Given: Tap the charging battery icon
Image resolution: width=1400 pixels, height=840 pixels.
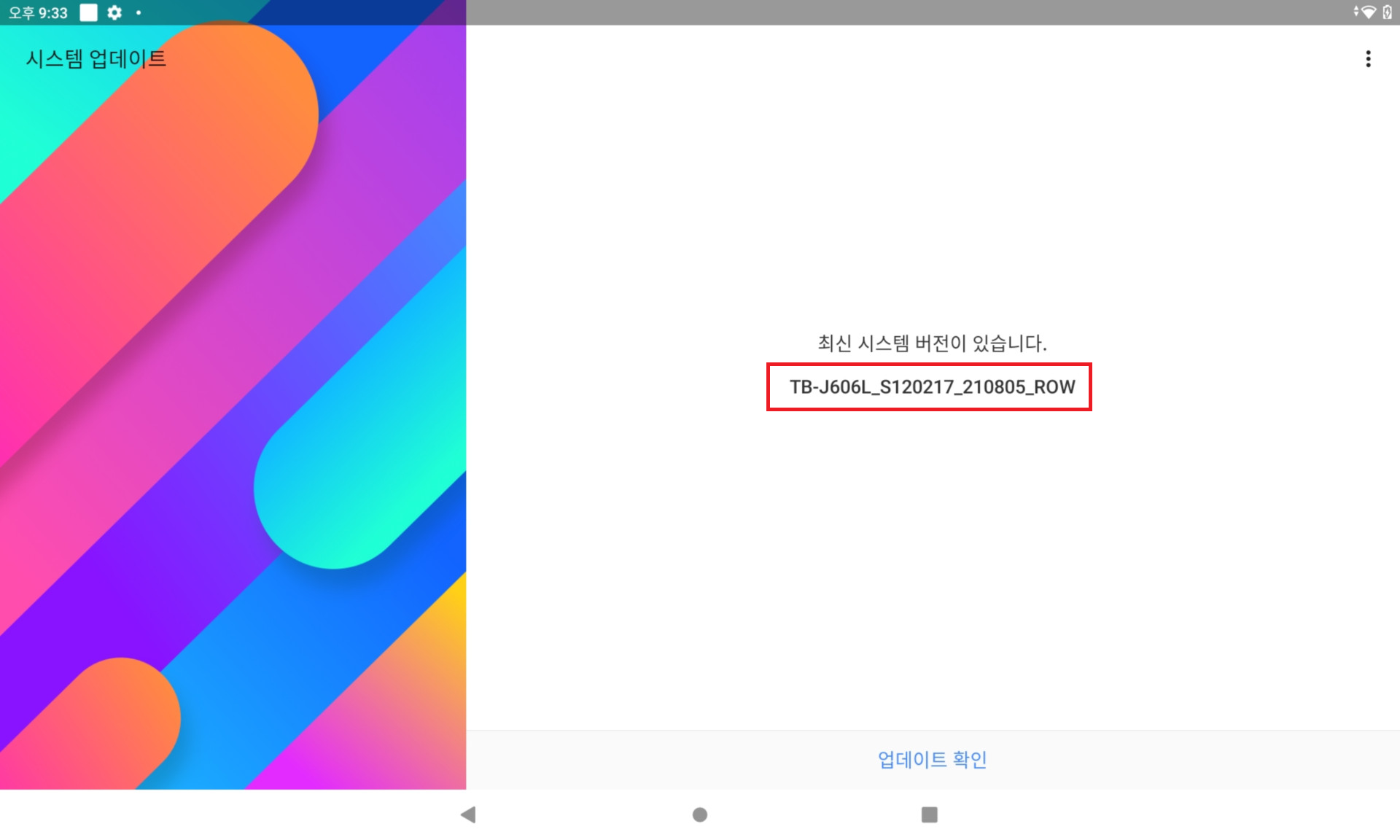Looking at the screenshot, I should point(1387,12).
